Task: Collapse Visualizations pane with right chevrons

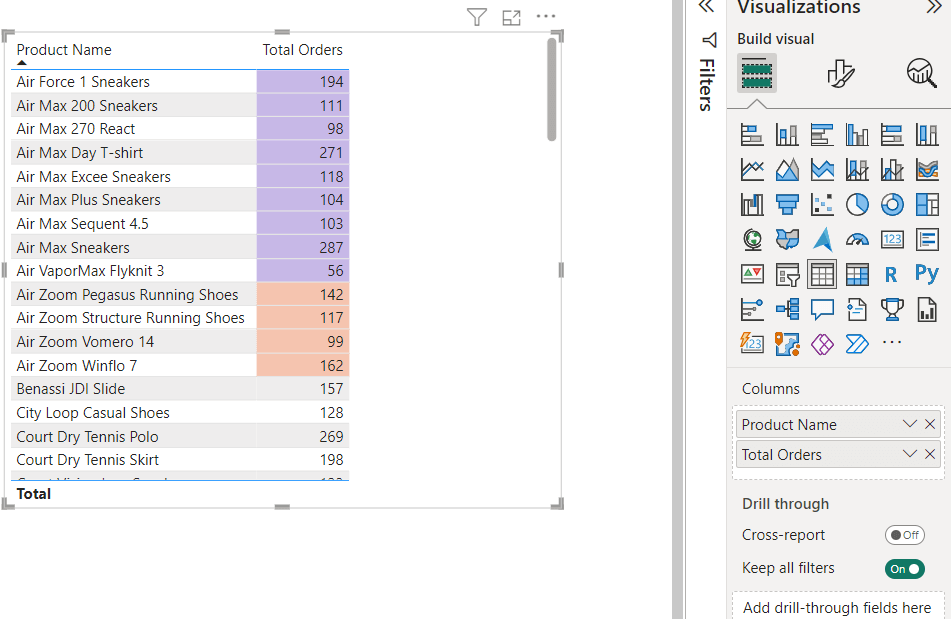Action: click(934, 7)
